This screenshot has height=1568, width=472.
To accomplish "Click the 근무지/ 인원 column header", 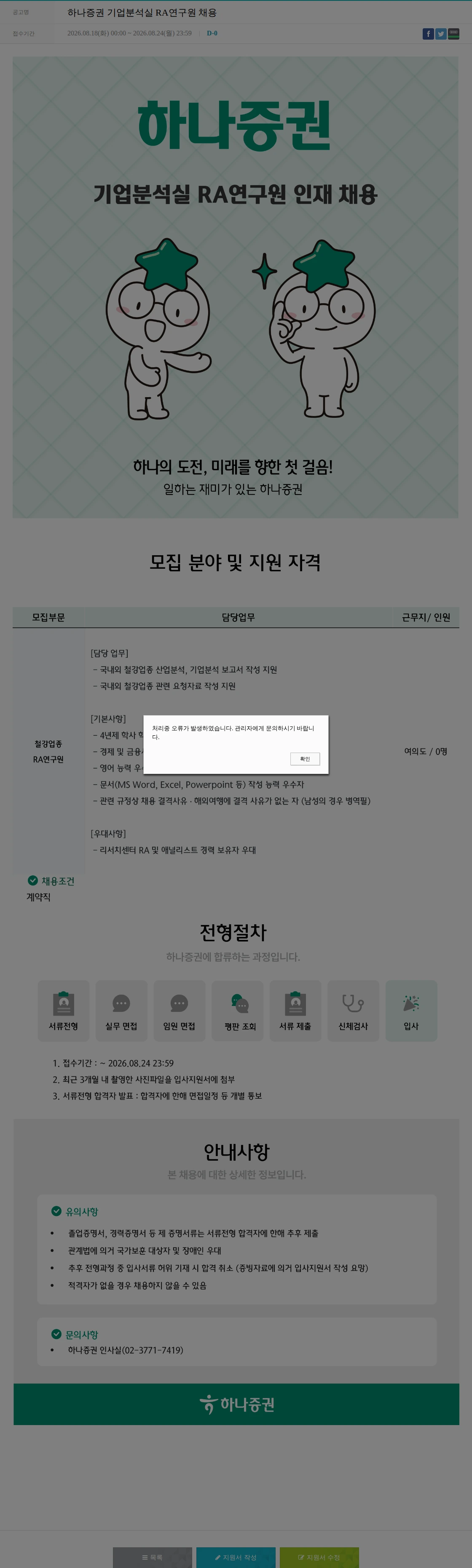I will tap(426, 617).
